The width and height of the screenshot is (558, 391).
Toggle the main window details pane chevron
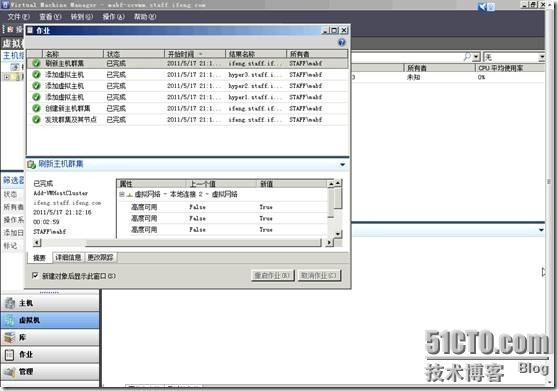click(x=541, y=230)
